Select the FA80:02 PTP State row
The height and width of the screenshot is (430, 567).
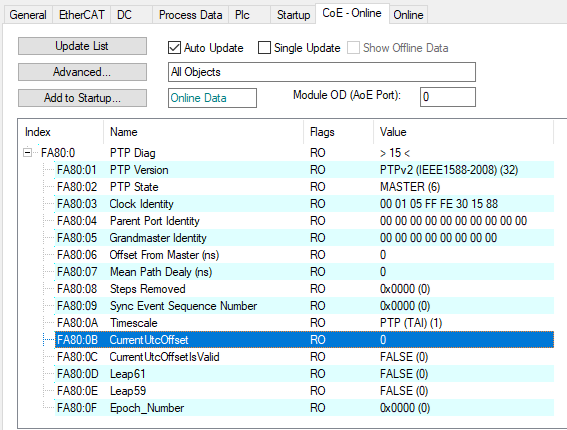(x=304, y=187)
